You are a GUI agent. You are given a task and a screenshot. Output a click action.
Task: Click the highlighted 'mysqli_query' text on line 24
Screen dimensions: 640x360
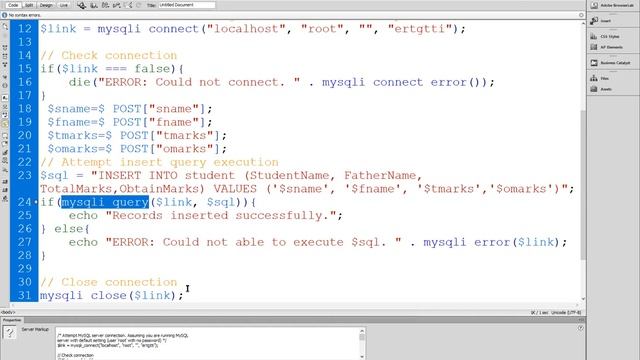pyautogui.click(x=105, y=202)
